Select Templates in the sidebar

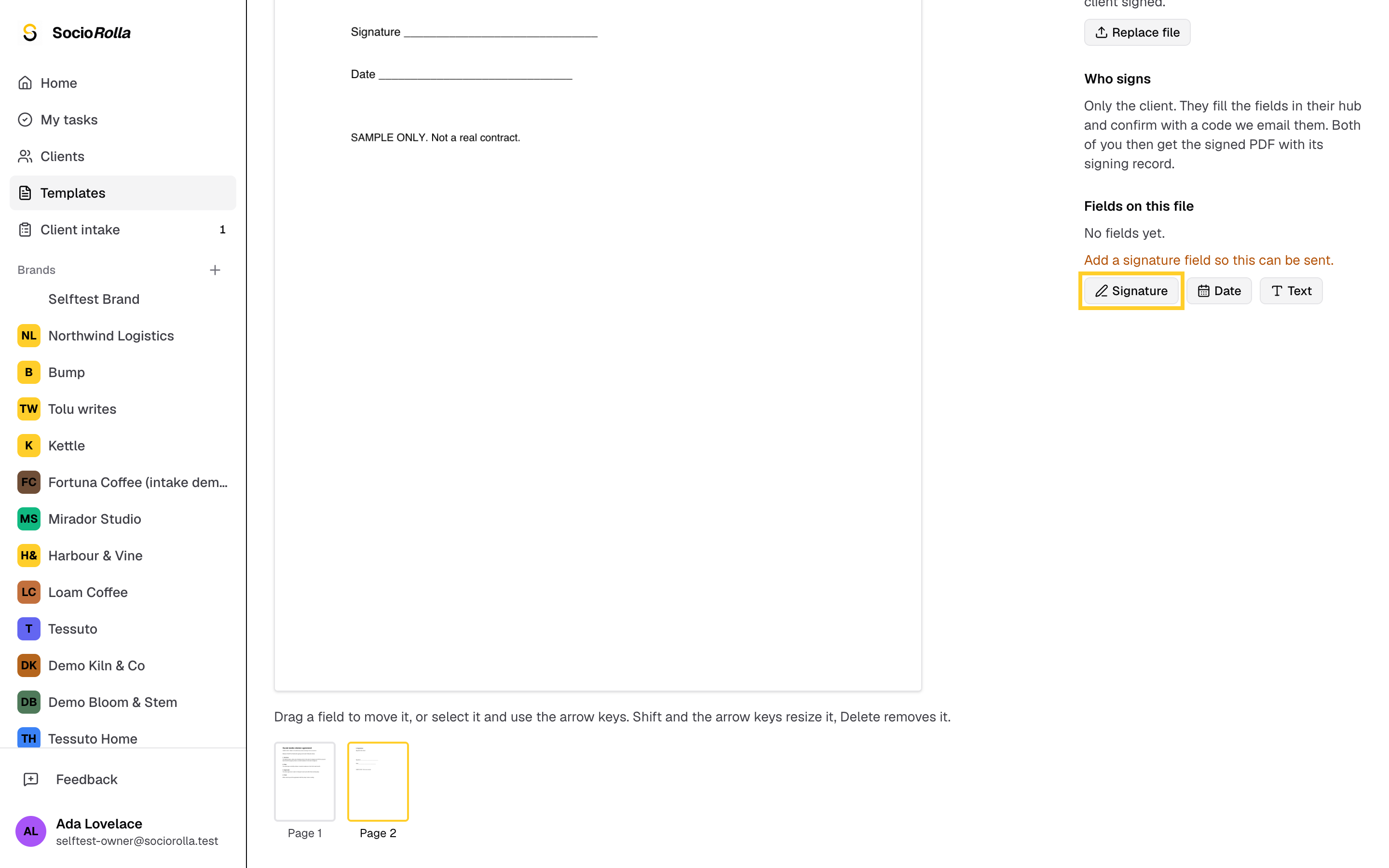[x=123, y=193]
